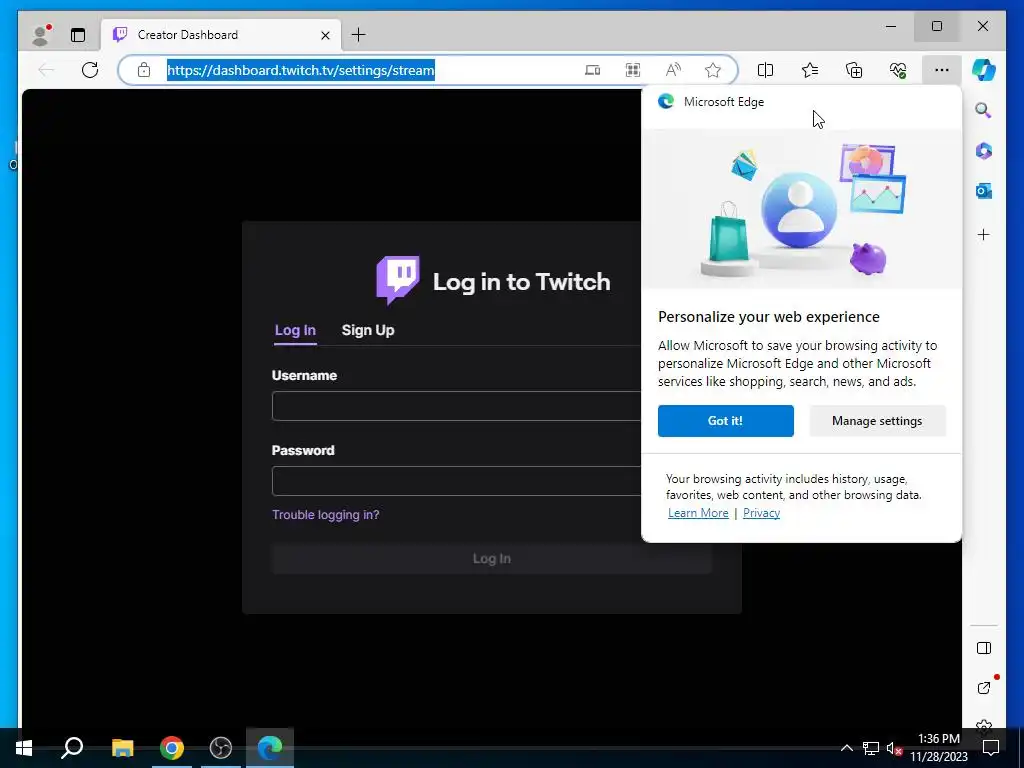
Task: Open the Favorites list icon
Action: pyautogui.click(x=810, y=70)
